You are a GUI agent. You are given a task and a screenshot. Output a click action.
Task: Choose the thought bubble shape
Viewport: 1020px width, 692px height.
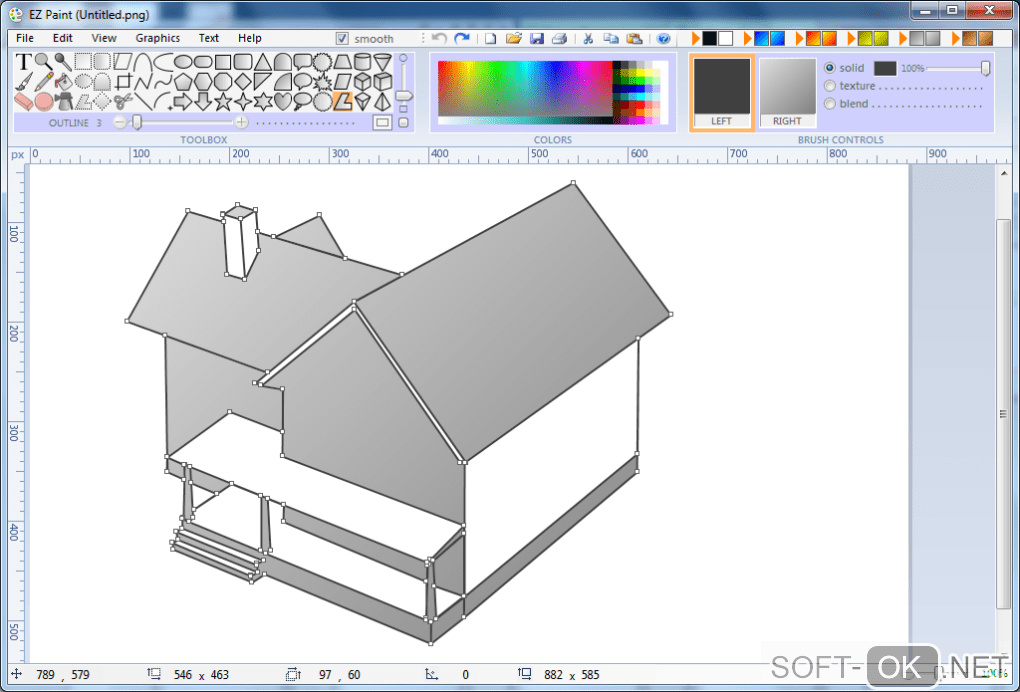pyautogui.click(x=302, y=101)
